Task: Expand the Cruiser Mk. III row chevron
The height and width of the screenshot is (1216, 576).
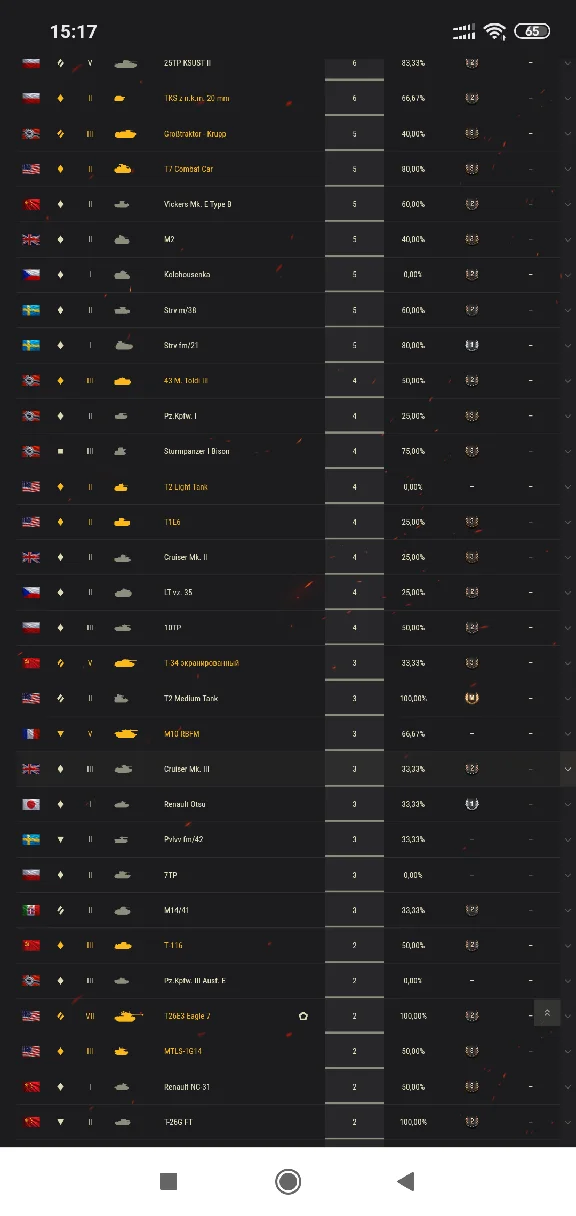Action: 568,769
